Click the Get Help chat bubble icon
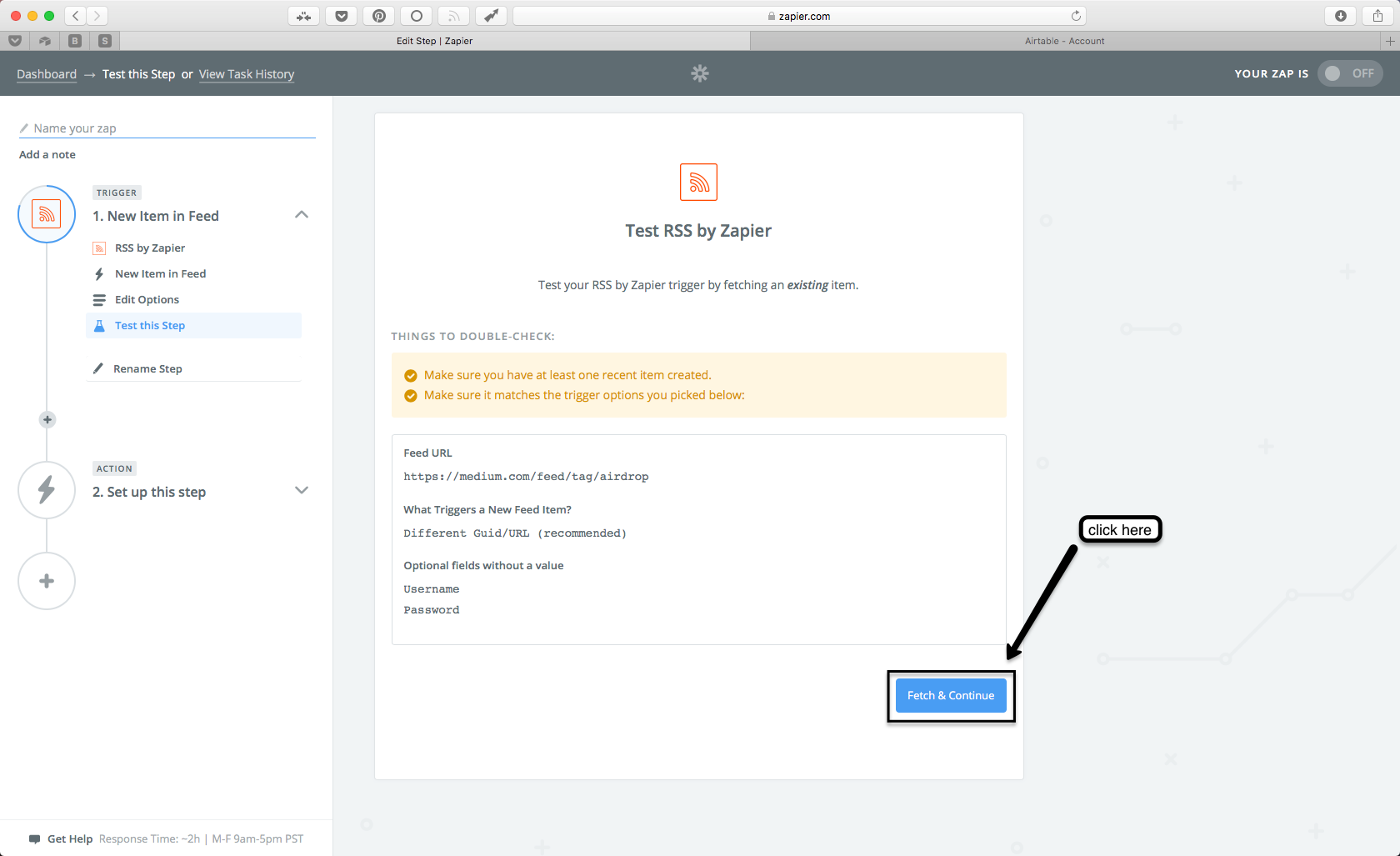The width and height of the screenshot is (1400, 856). (34, 839)
